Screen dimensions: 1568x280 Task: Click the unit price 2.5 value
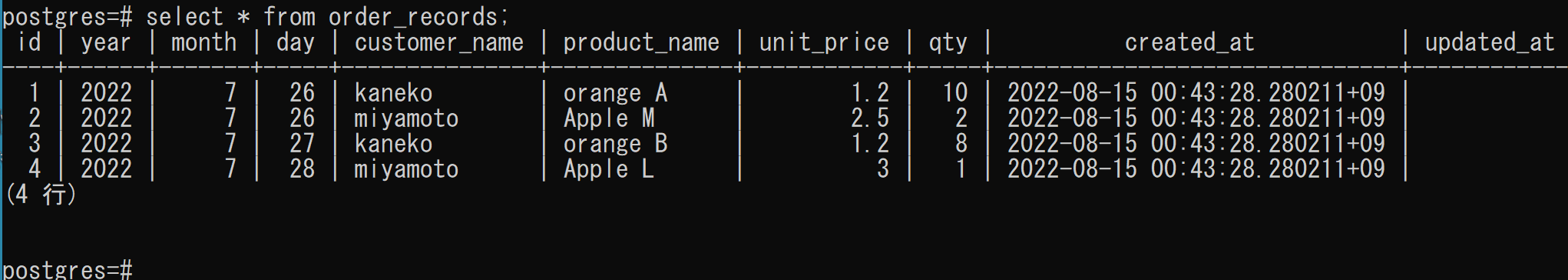(x=870, y=118)
